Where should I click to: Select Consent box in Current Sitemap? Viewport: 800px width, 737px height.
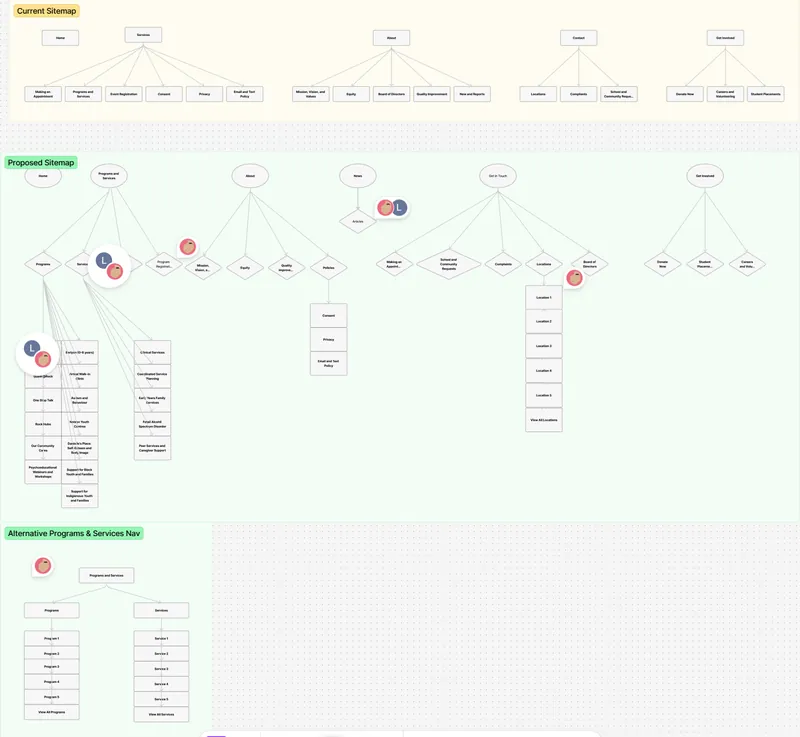pos(164,94)
